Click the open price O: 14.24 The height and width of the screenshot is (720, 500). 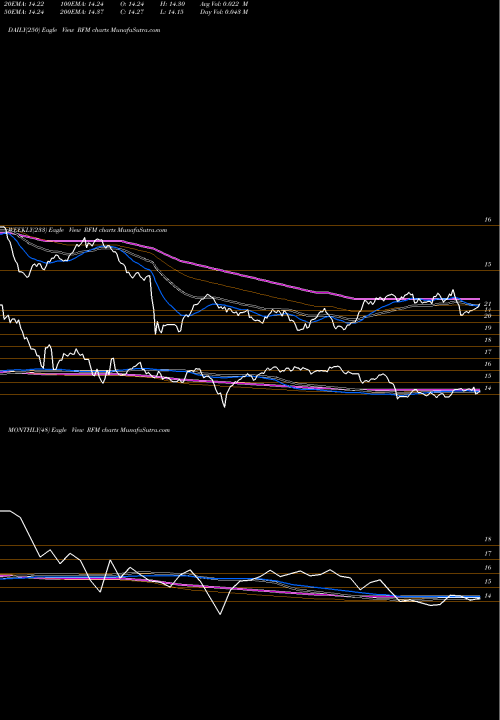tap(132, 4)
